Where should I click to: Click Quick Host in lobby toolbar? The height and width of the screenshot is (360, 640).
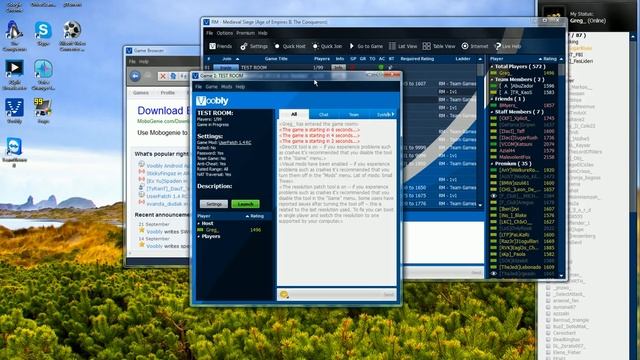coord(290,46)
